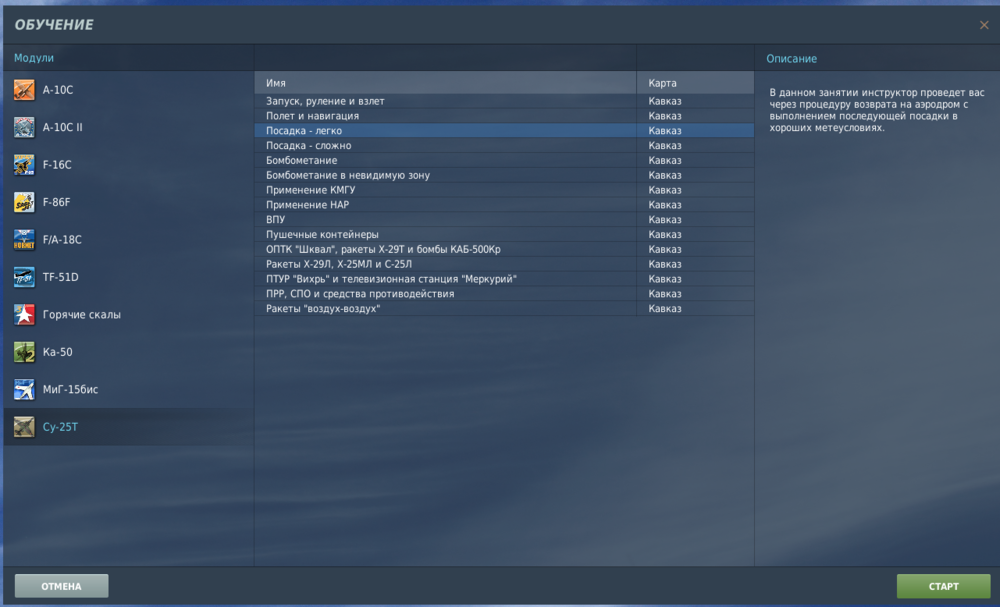Select lesson Посадка - легко
Screen dimensions: 1000x607
504,131
